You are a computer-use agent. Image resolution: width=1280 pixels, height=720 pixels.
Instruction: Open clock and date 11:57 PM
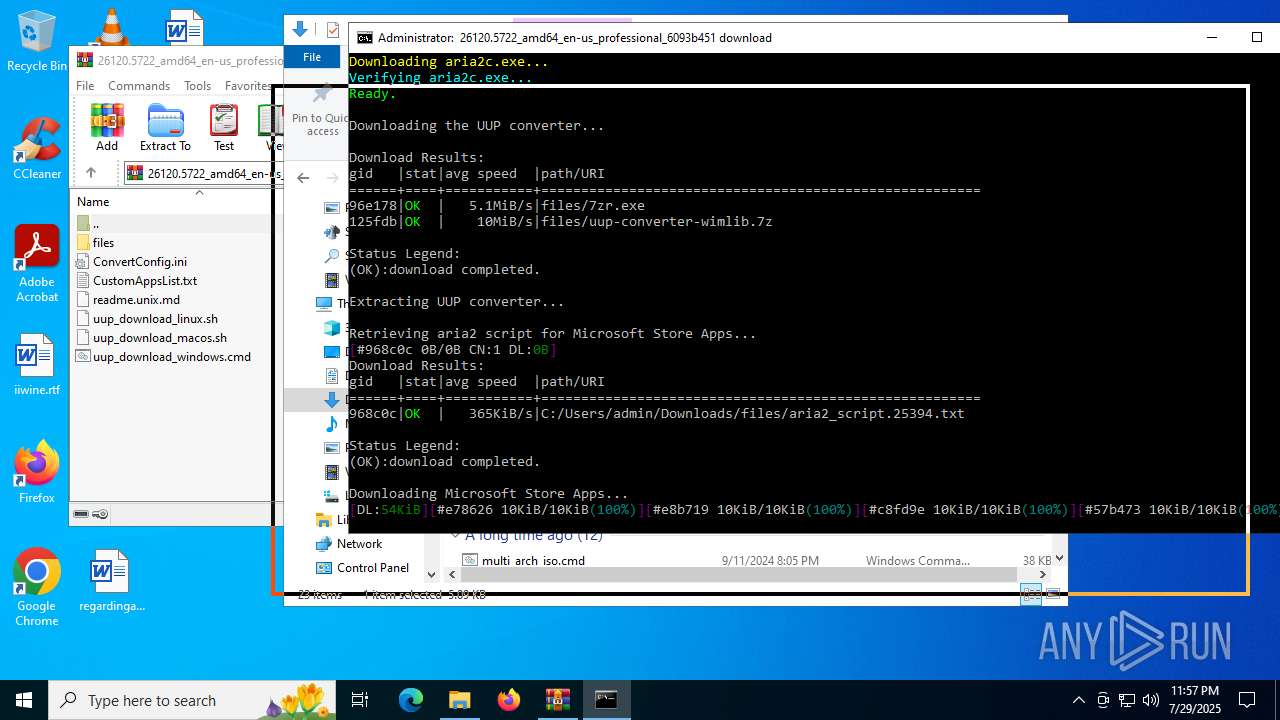[x=1195, y=700]
